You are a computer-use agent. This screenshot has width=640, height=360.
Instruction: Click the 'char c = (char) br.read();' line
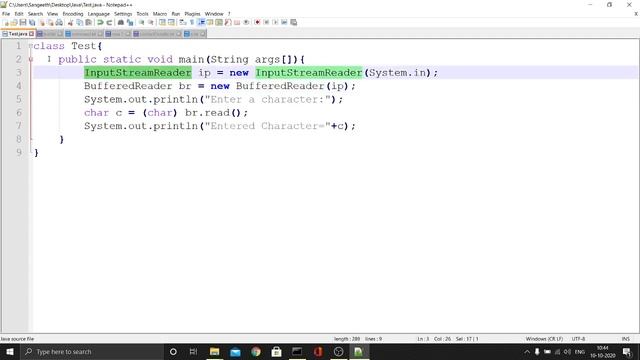166,113
